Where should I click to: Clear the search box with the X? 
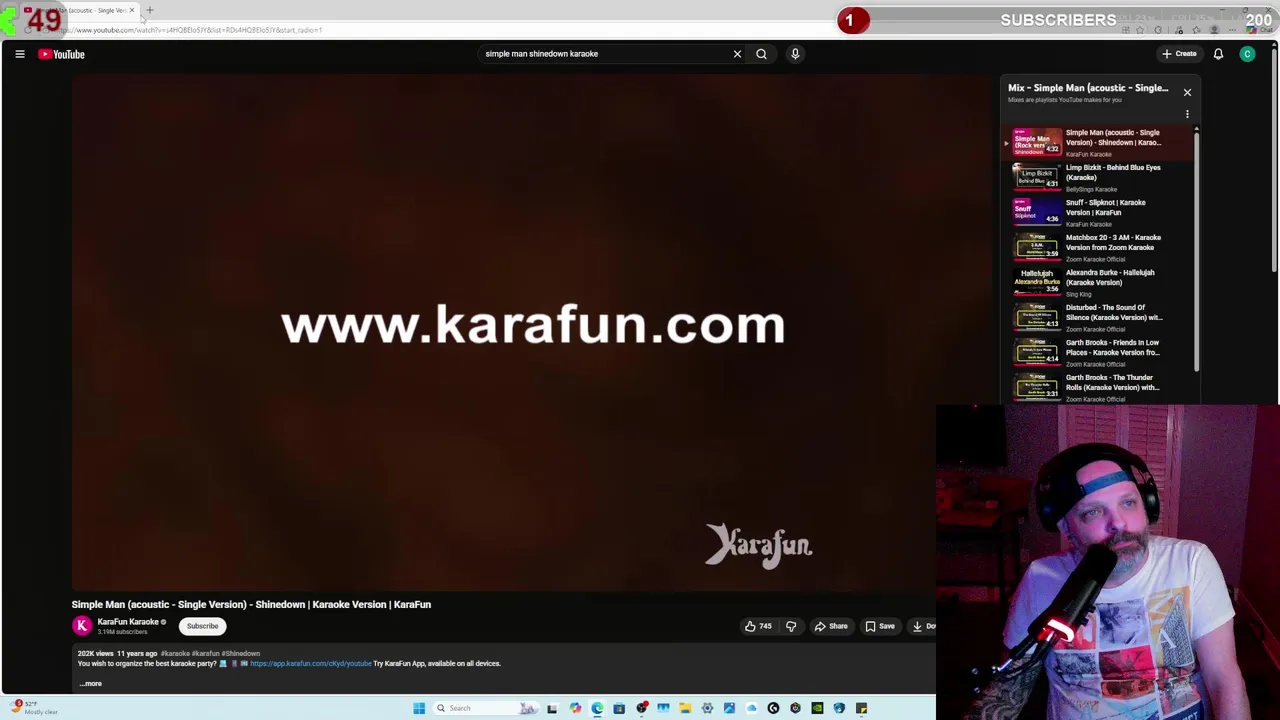pos(737,54)
